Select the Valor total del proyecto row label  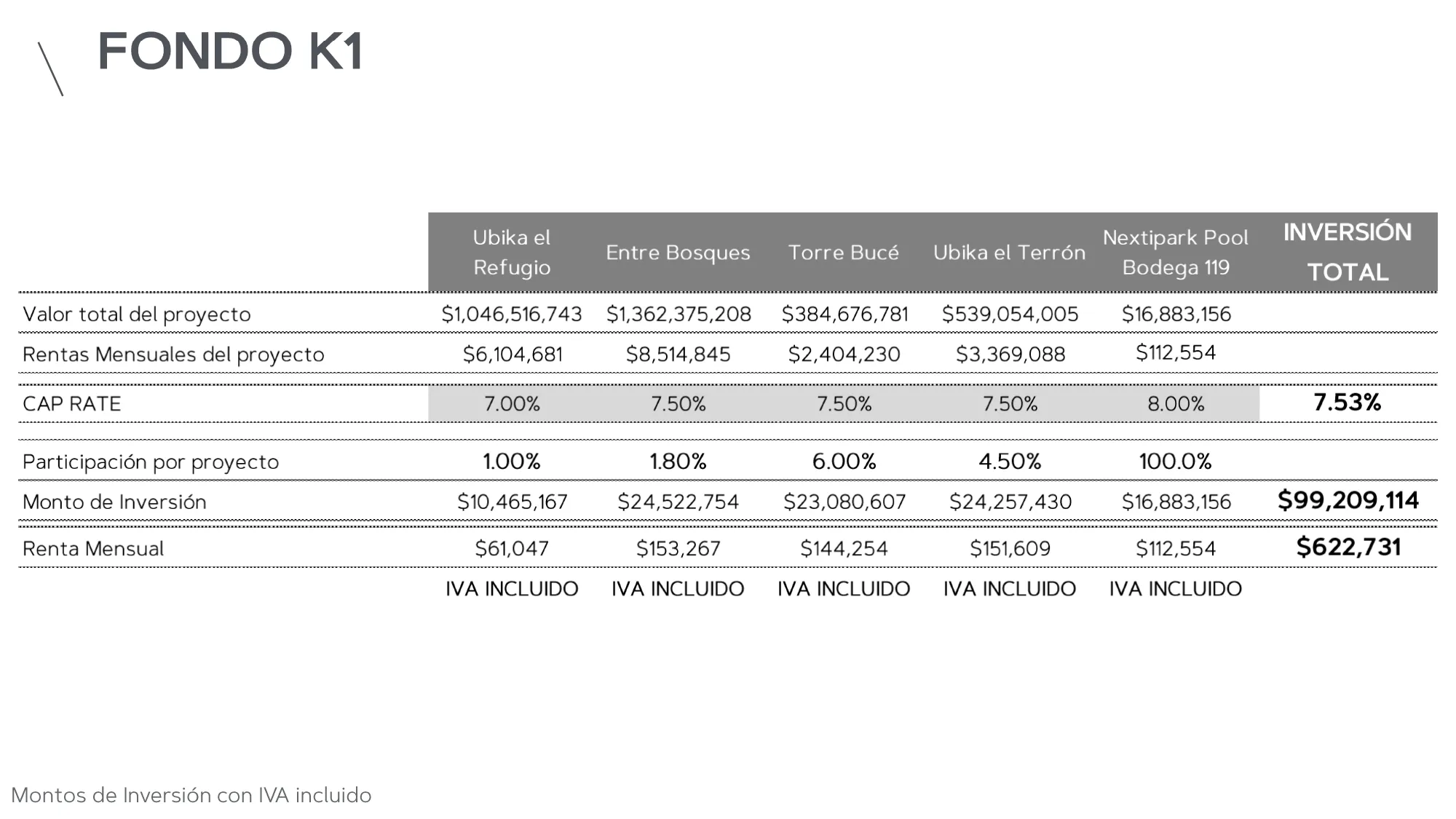(137, 314)
